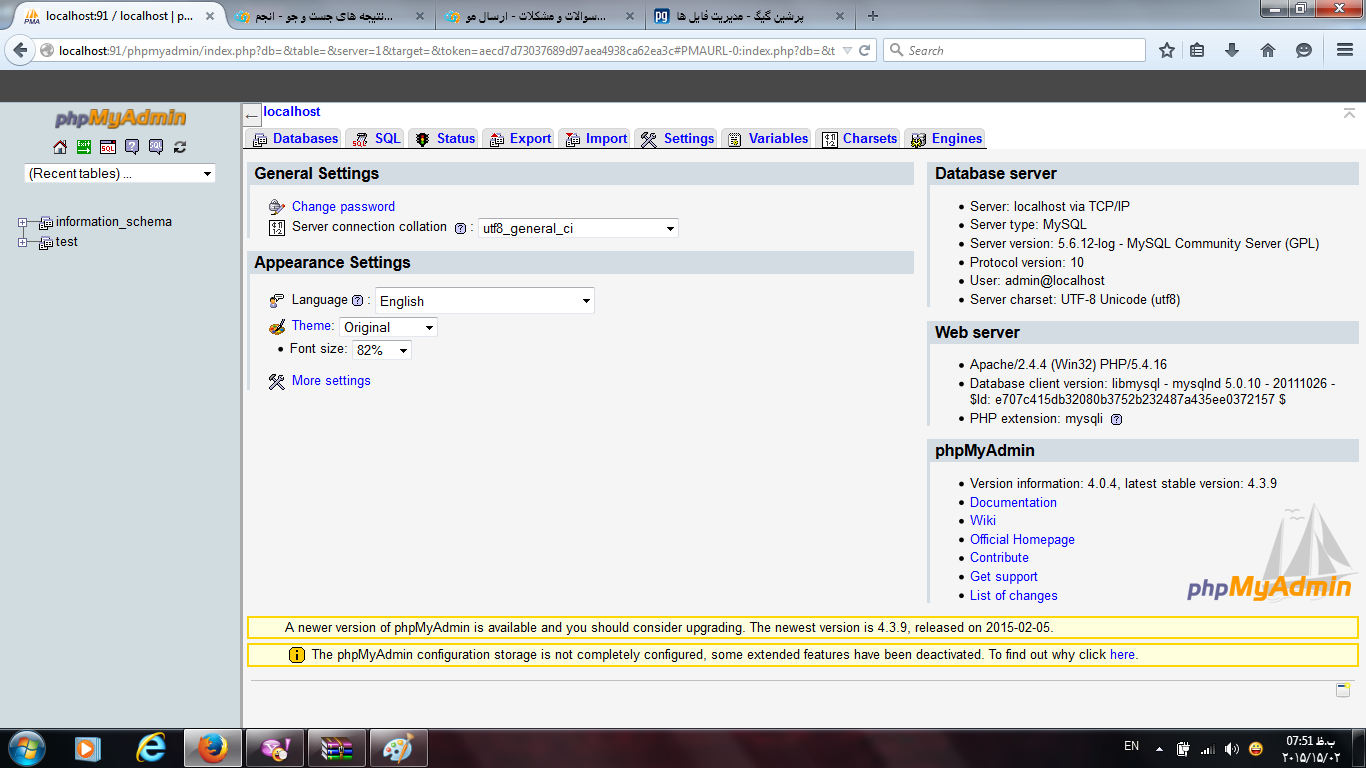Click the Firefox home toolbar icon
The width and height of the screenshot is (1366, 768).
[1268, 50]
